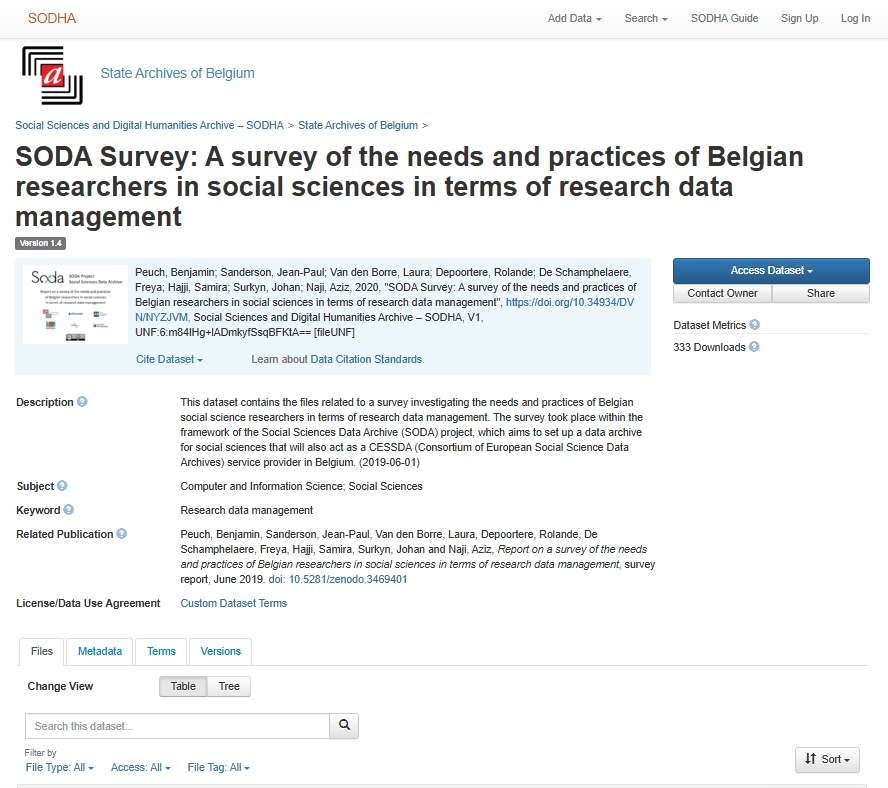Click the Downloads count help icon
This screenshot has width=888, height=788.
click(754, 347)
